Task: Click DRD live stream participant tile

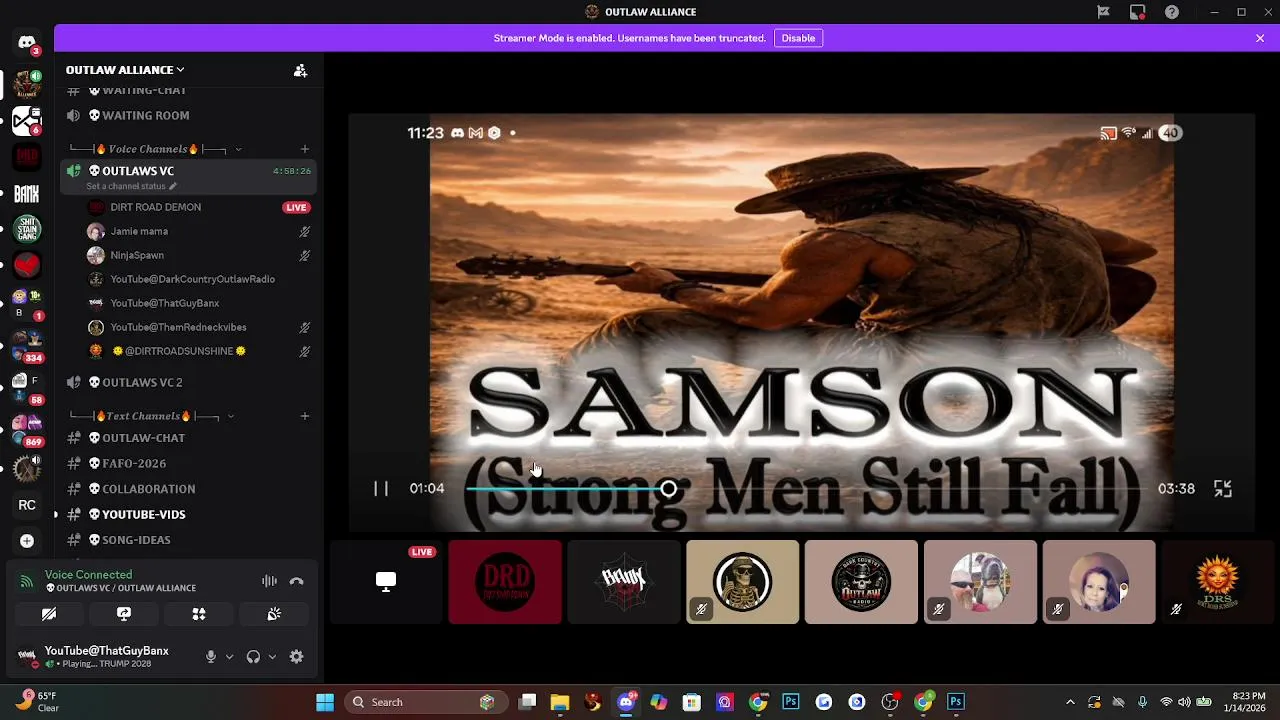Action: pyautogui.click(x=505, y=582)
